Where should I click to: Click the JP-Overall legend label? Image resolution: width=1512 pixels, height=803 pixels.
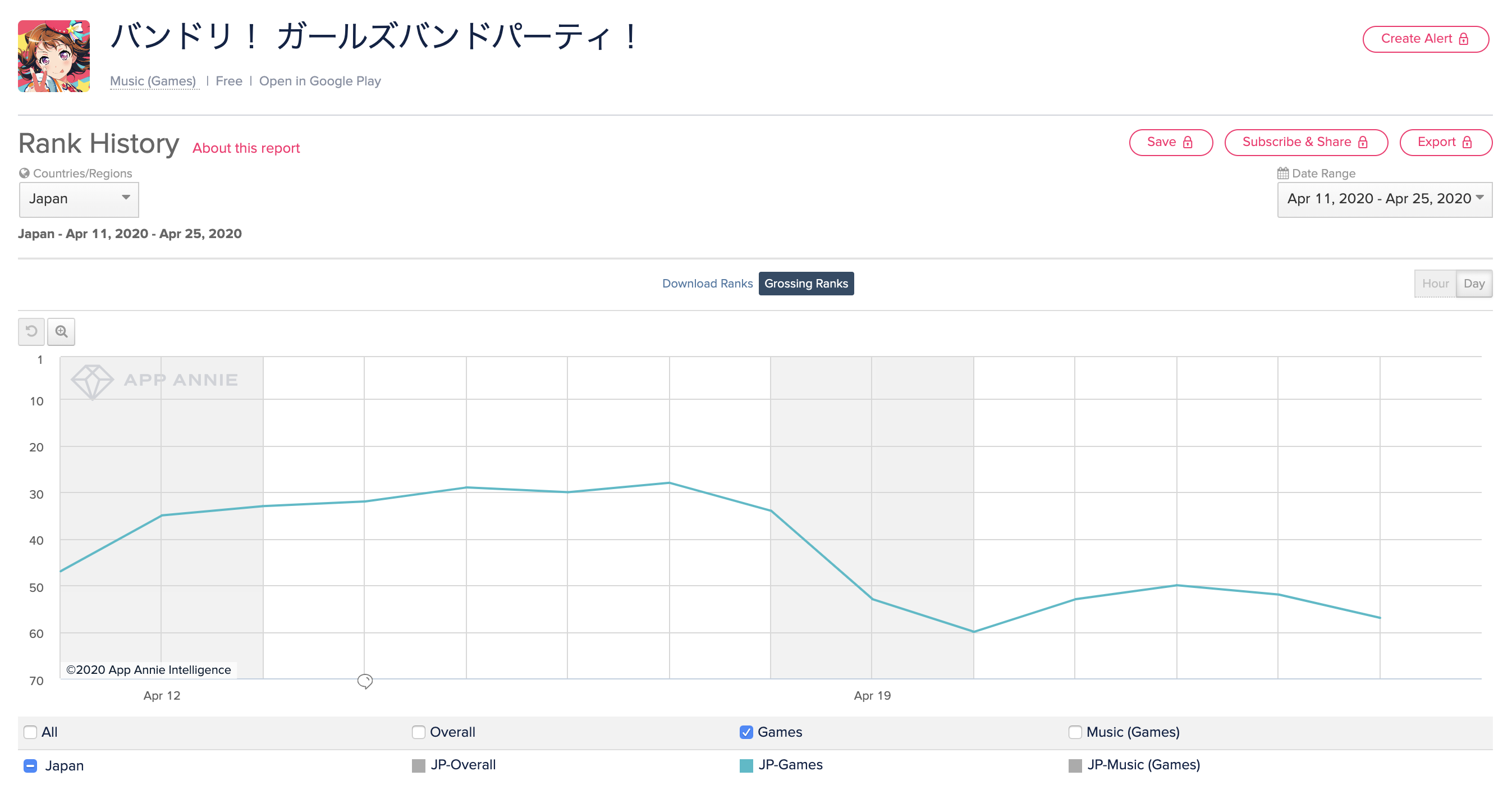point(463,765)
